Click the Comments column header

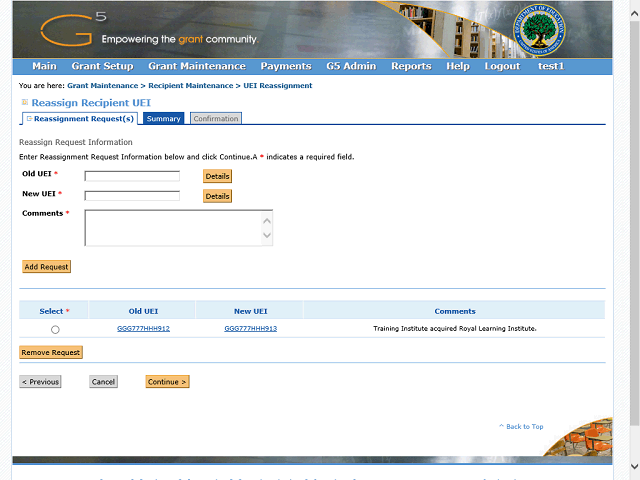click(x=455, y=311)
